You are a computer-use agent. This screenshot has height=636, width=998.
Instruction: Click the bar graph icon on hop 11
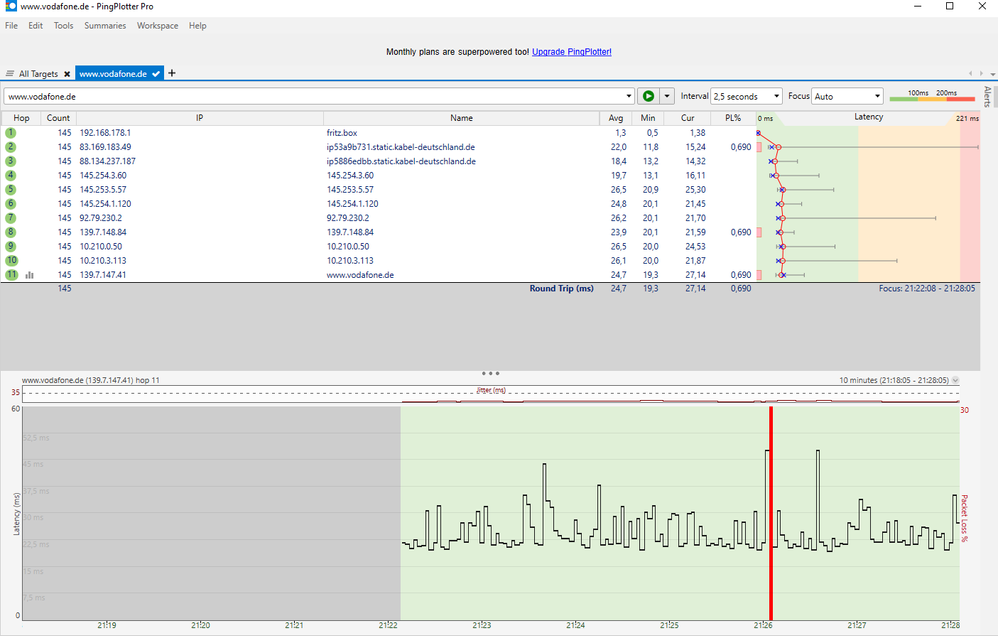(29, 275)
